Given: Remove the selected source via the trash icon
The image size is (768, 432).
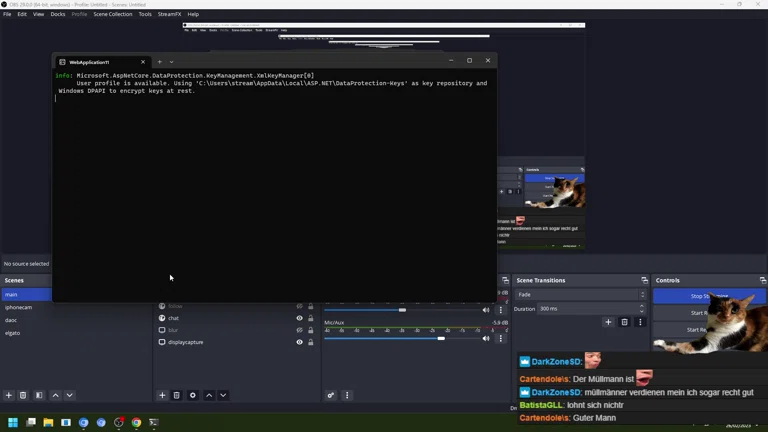Looking at the screenshot, I should pos(177,395).
